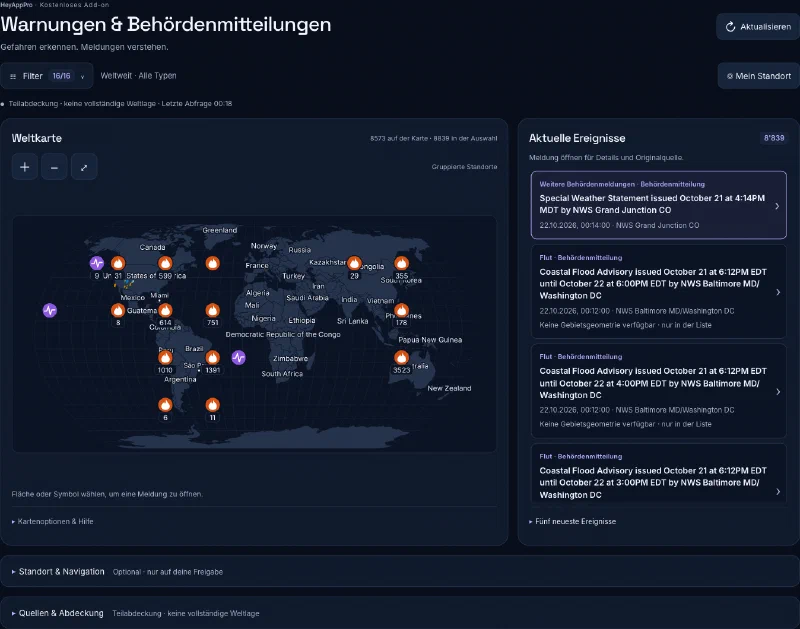Image resolution: width=800 pixels, height=629 pixels.
Task: Click the "Democratic Republic of the Congo" label
Action: (283, 335)
